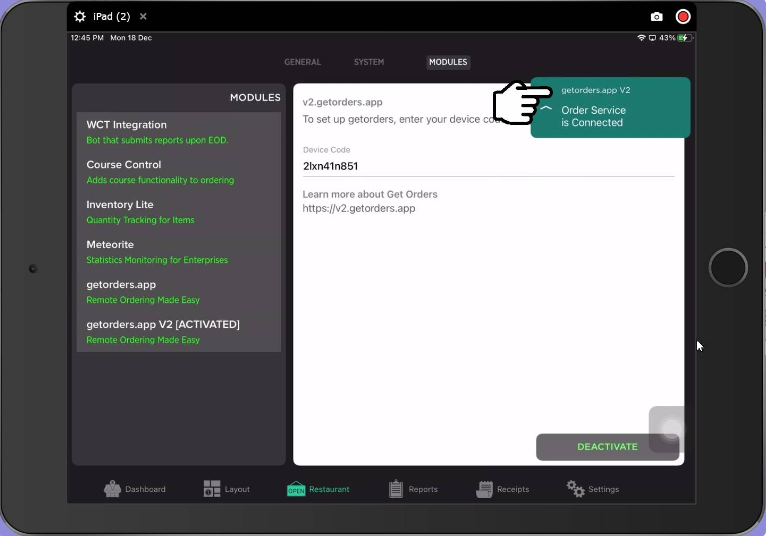
Task: Click the Receipts label in bottom bar
Action: (513, 489)
